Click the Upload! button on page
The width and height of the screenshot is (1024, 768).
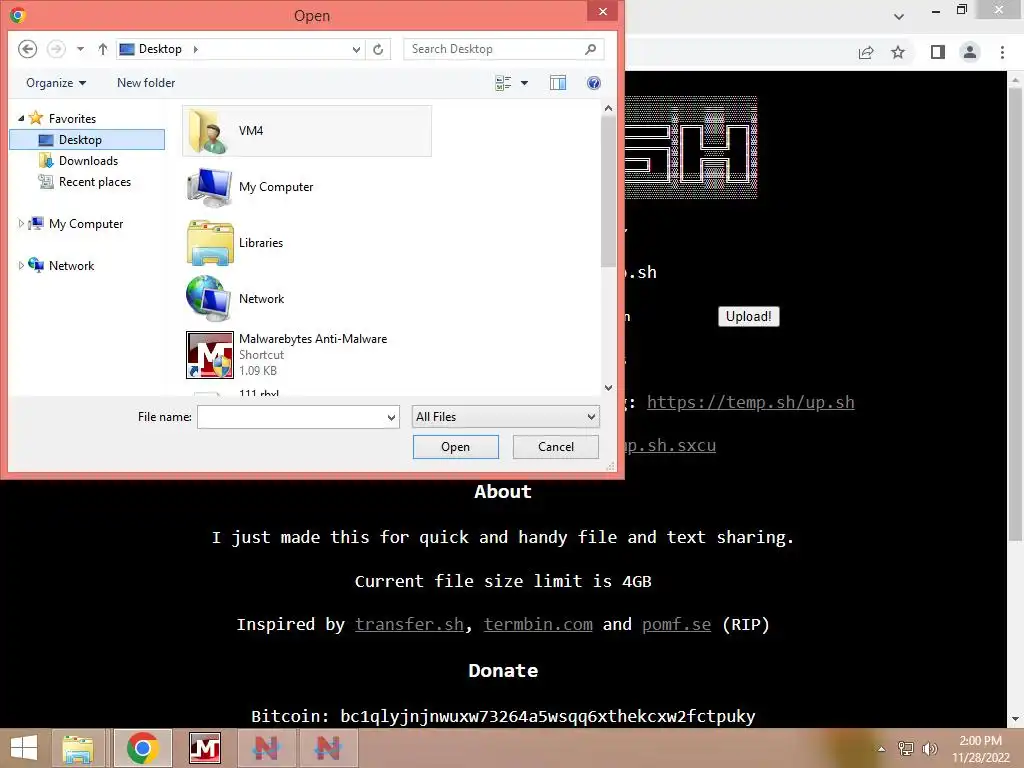click(x=748, y=316)
